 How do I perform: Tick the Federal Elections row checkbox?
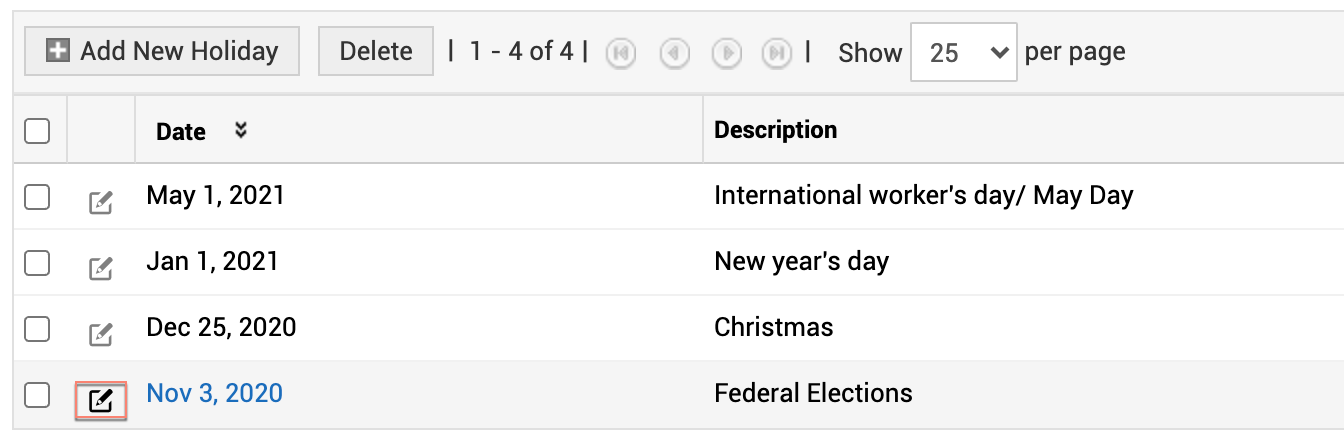pyautogui.click(x=37, y=395)
